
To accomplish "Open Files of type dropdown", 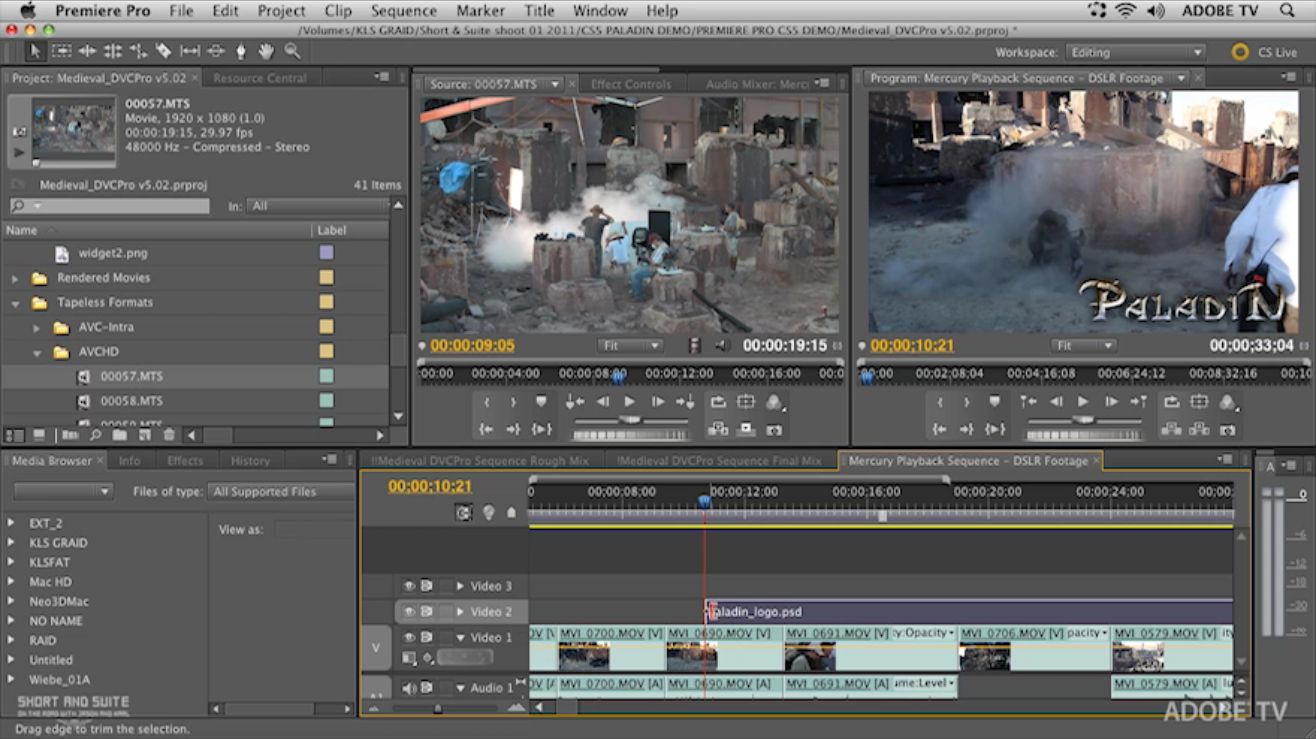I will pyautogui.click(x=281, y=492).
